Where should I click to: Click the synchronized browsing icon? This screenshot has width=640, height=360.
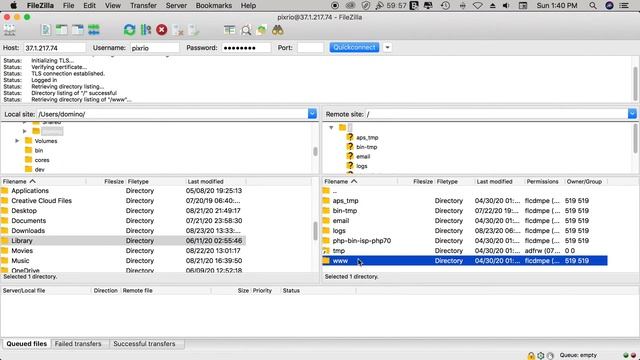click(x=262, y=30)
